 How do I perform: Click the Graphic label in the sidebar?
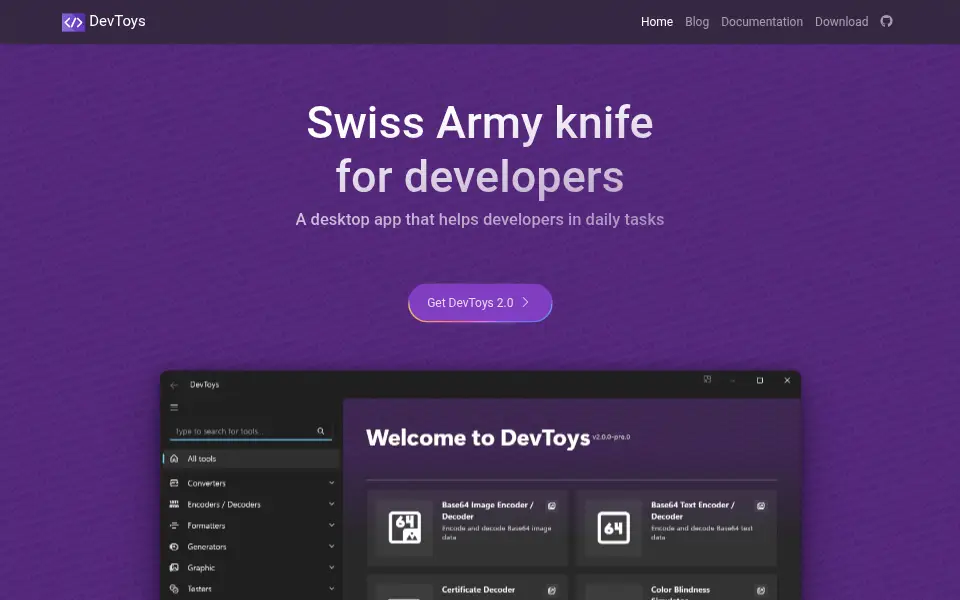(x=201, y=568)
